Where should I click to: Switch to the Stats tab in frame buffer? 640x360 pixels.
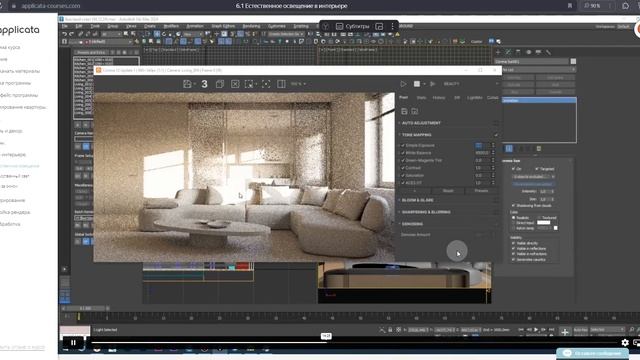pyautogui.click(x=421, y=98)
